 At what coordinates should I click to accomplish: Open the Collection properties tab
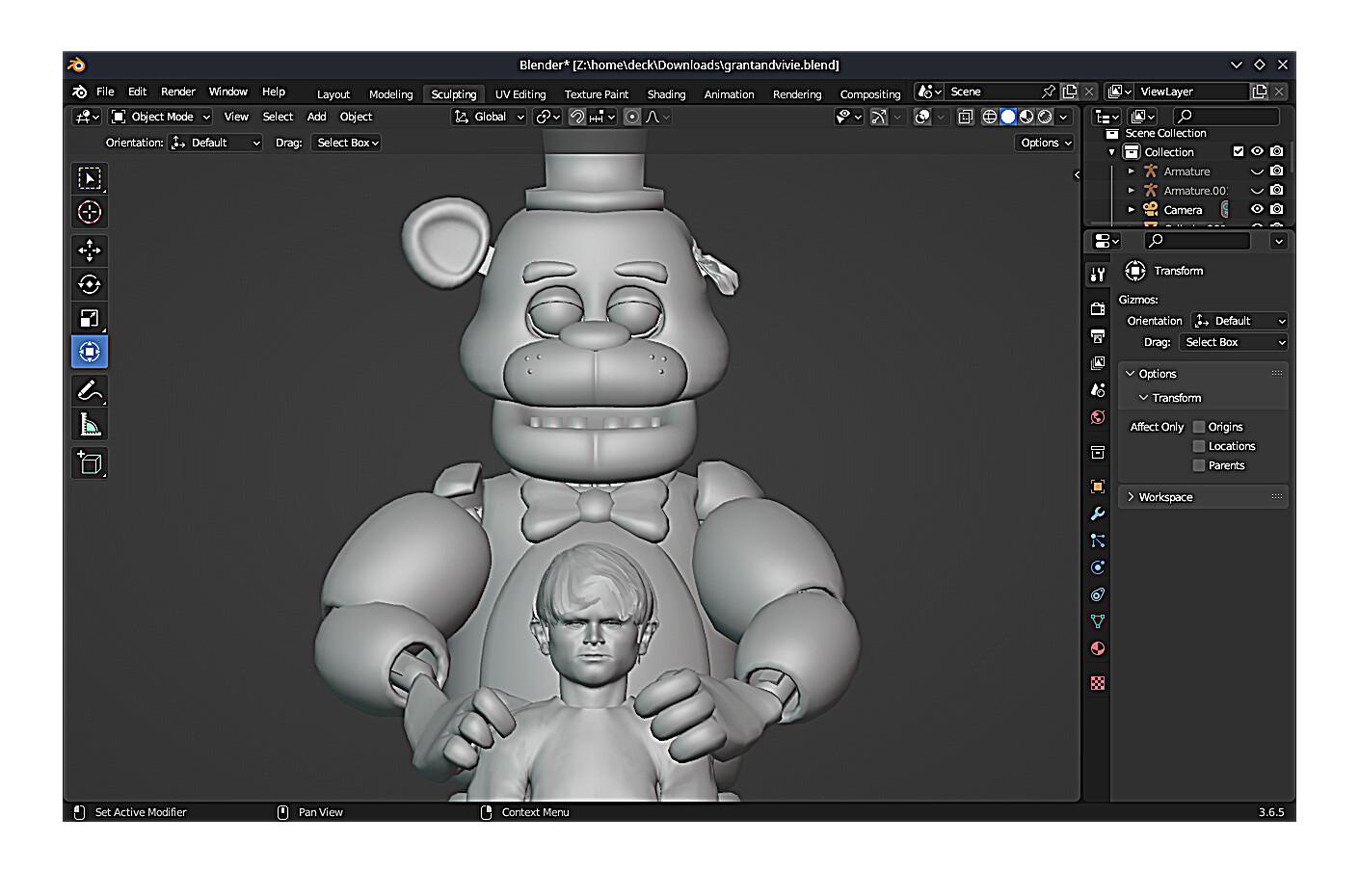point(1097,452)
